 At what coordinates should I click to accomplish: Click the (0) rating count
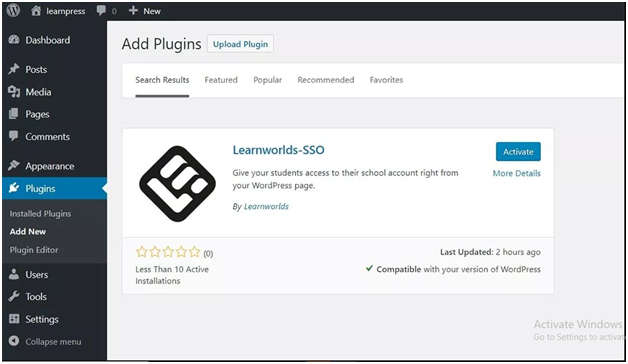tap(208, 253)
